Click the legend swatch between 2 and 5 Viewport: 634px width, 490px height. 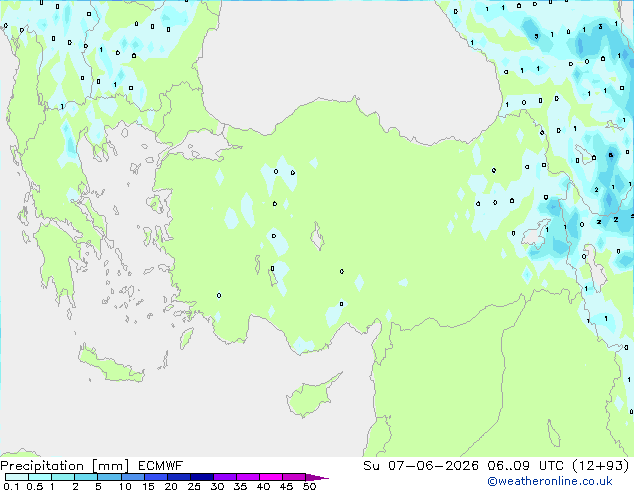point(86,477)
